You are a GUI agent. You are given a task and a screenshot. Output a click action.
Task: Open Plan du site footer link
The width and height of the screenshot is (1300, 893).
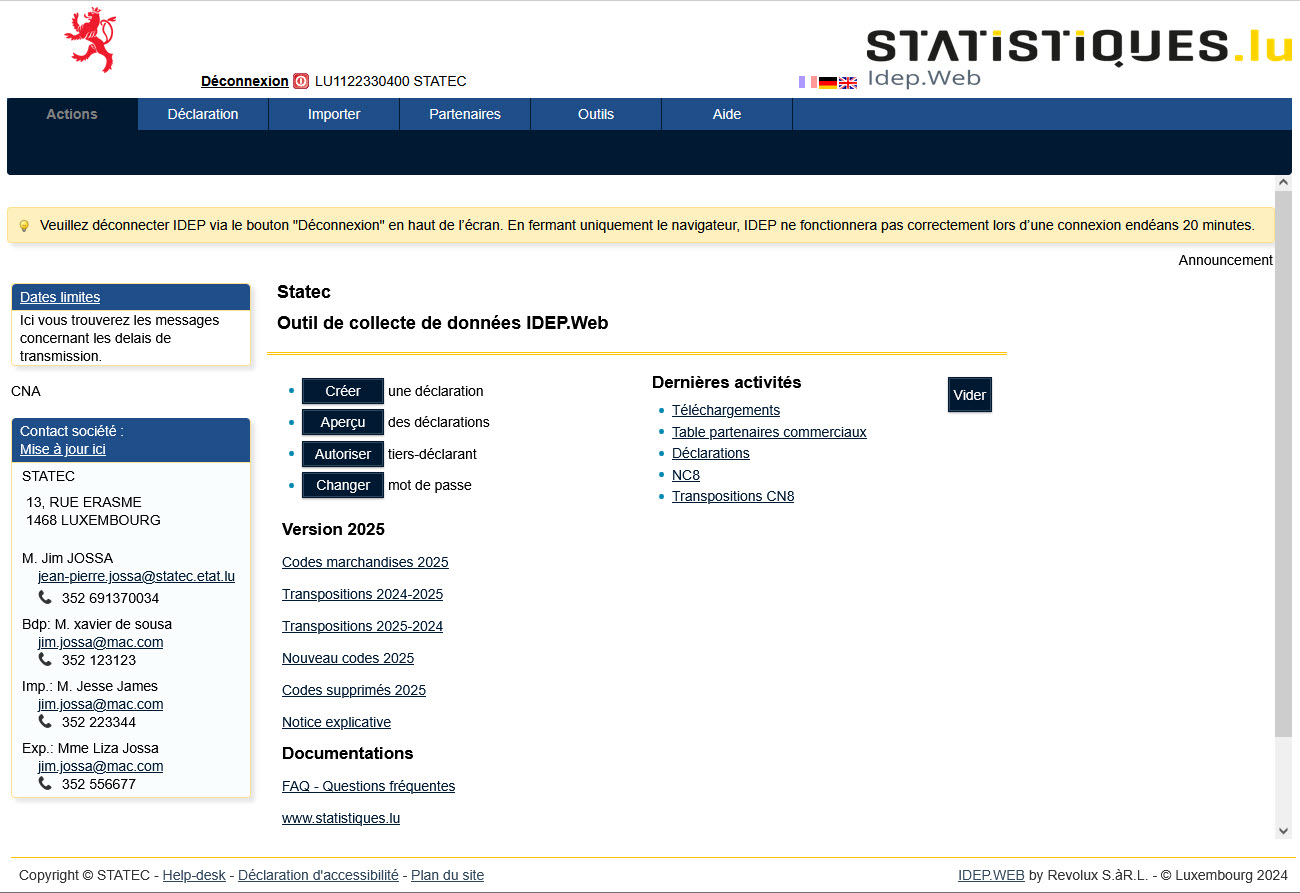pyautogui.click(x=447, y=875)
